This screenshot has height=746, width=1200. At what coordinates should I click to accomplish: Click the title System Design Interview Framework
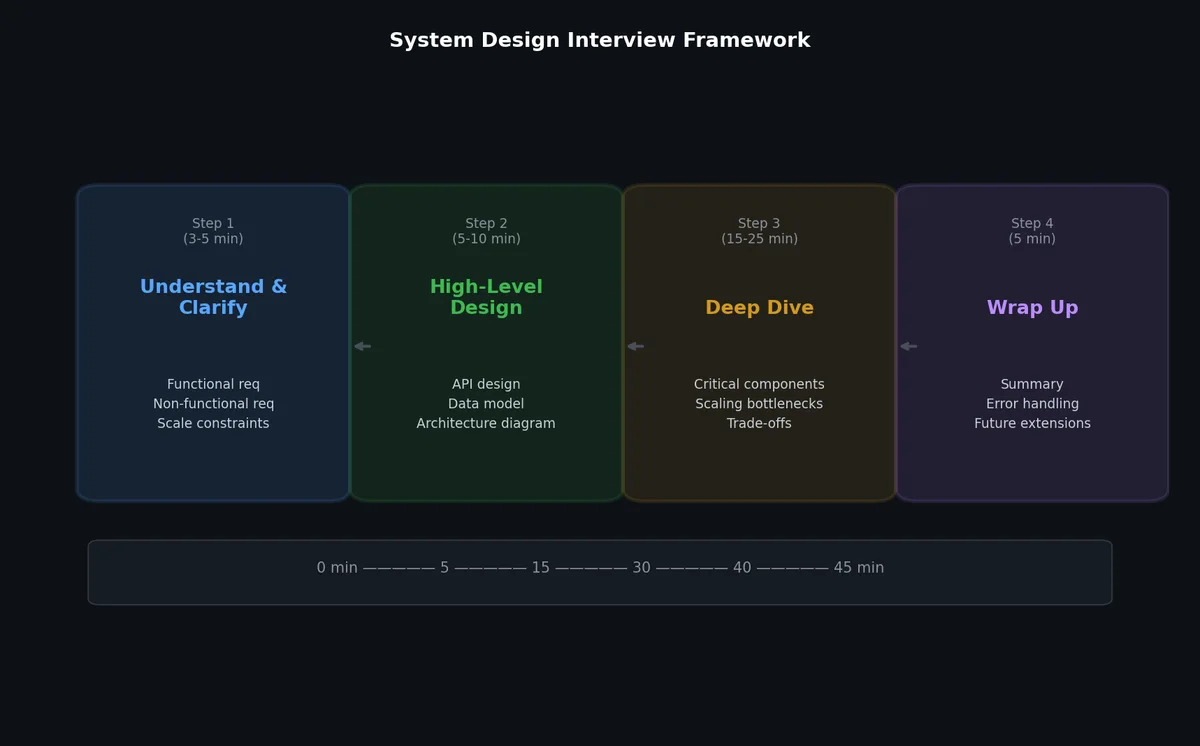coord(599,41)
